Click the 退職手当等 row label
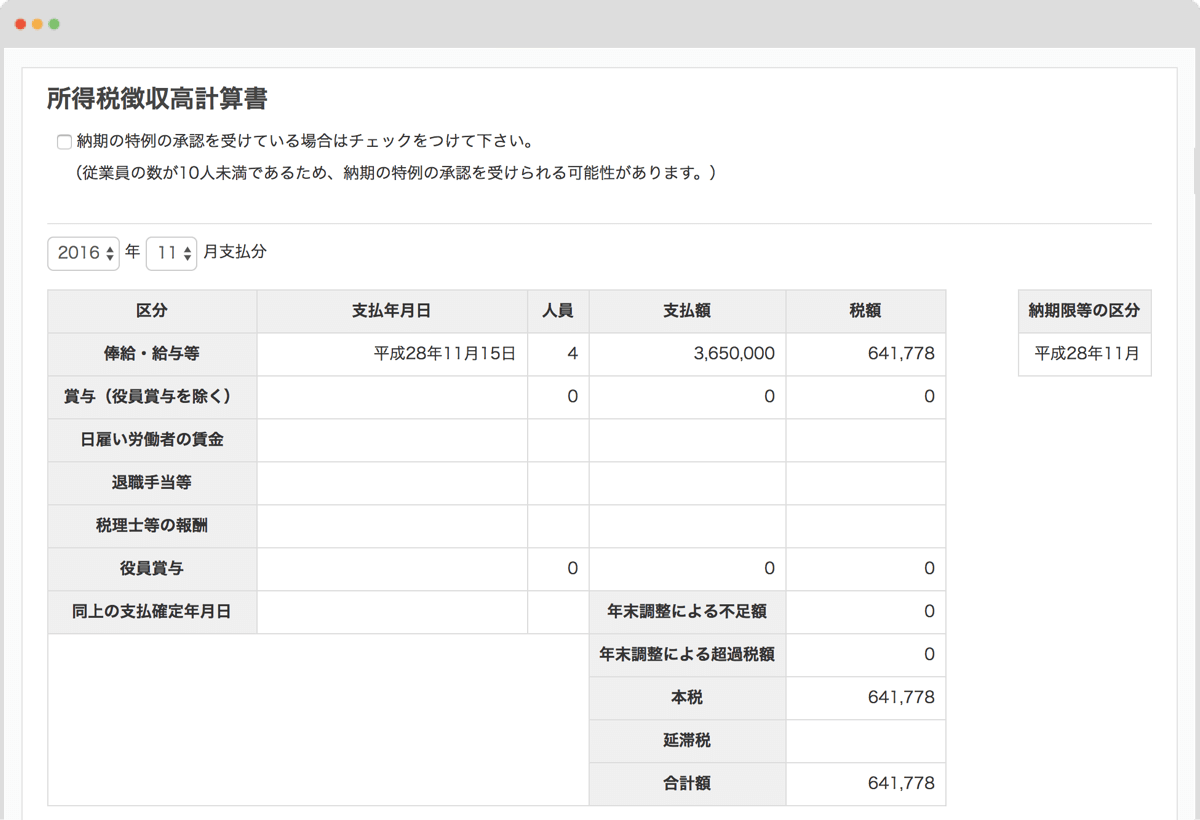Viewport: 1200px width, 820px height. pos(152,483)
